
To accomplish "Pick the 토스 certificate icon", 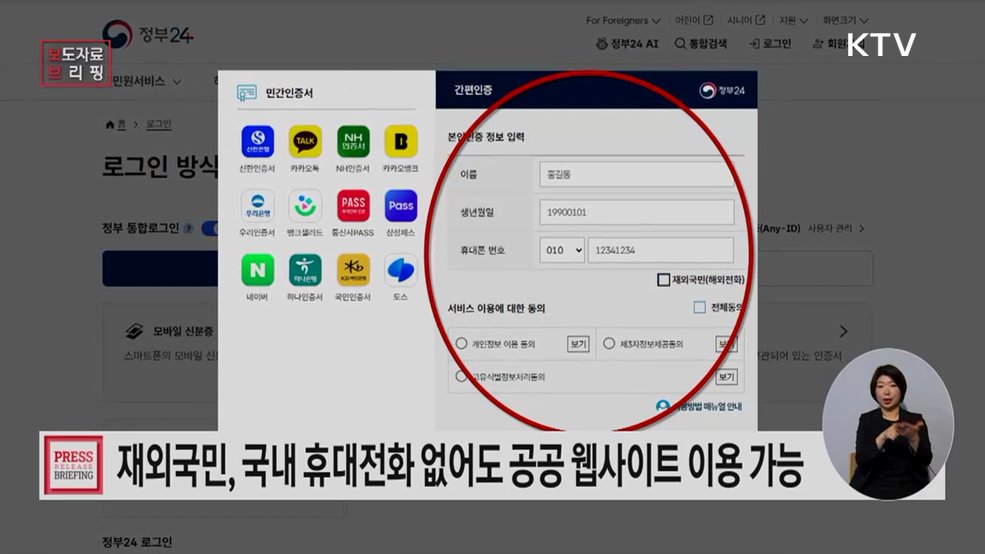I will pos(401,269).
